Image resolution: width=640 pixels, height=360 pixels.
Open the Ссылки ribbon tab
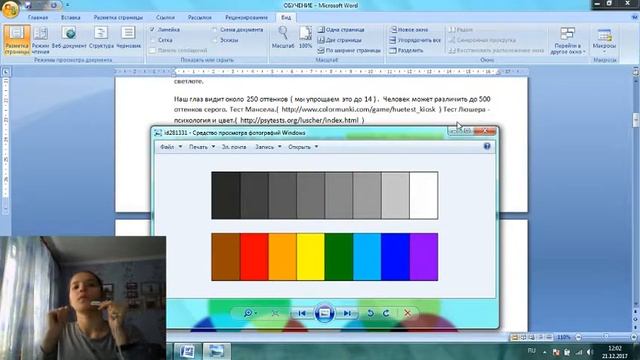coord(165,18)
